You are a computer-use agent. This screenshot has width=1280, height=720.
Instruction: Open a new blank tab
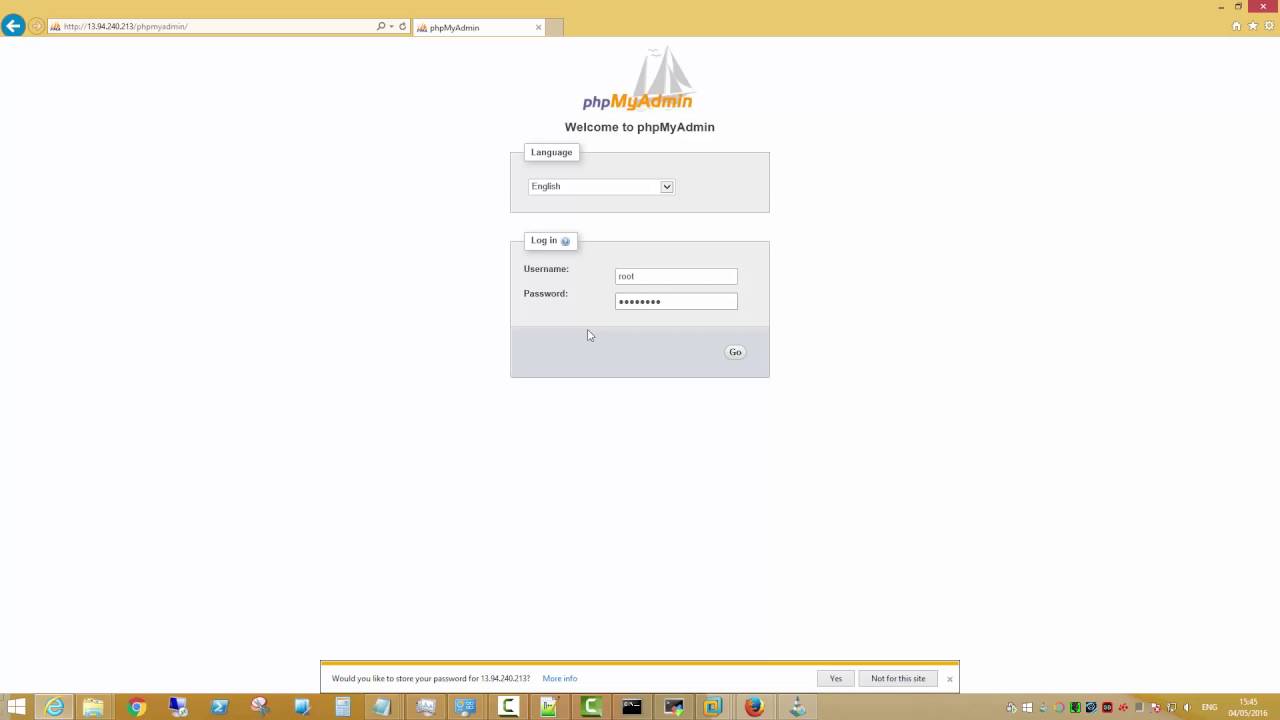click(554, 27)
